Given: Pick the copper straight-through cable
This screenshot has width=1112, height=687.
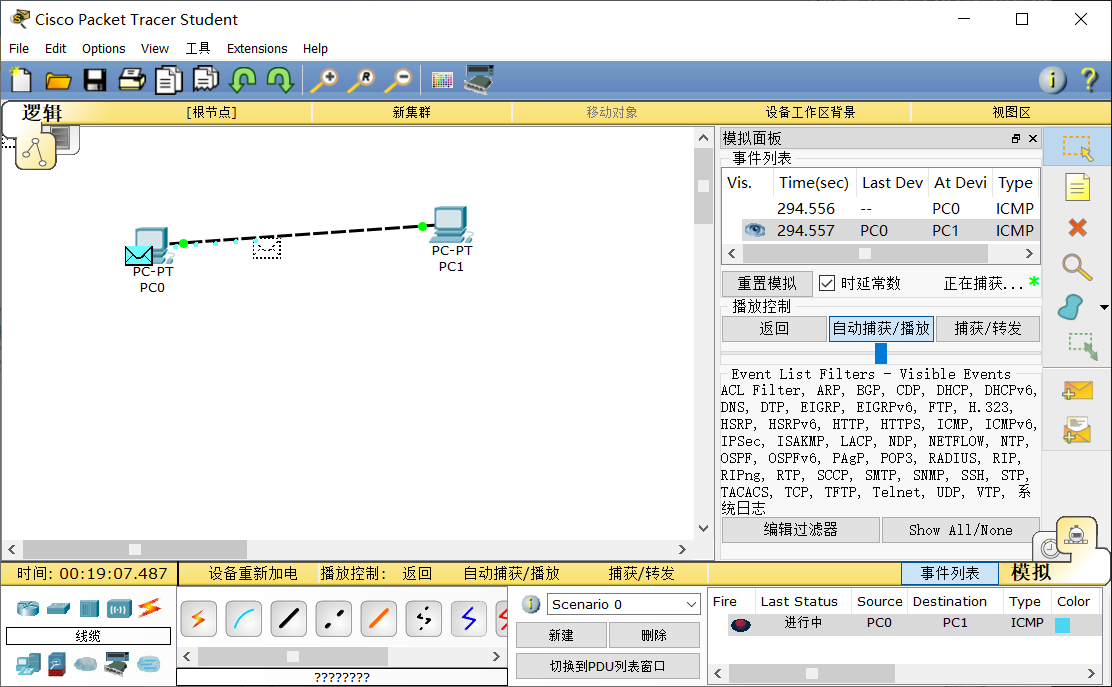Looking at the screenshot, I should 289,619.
